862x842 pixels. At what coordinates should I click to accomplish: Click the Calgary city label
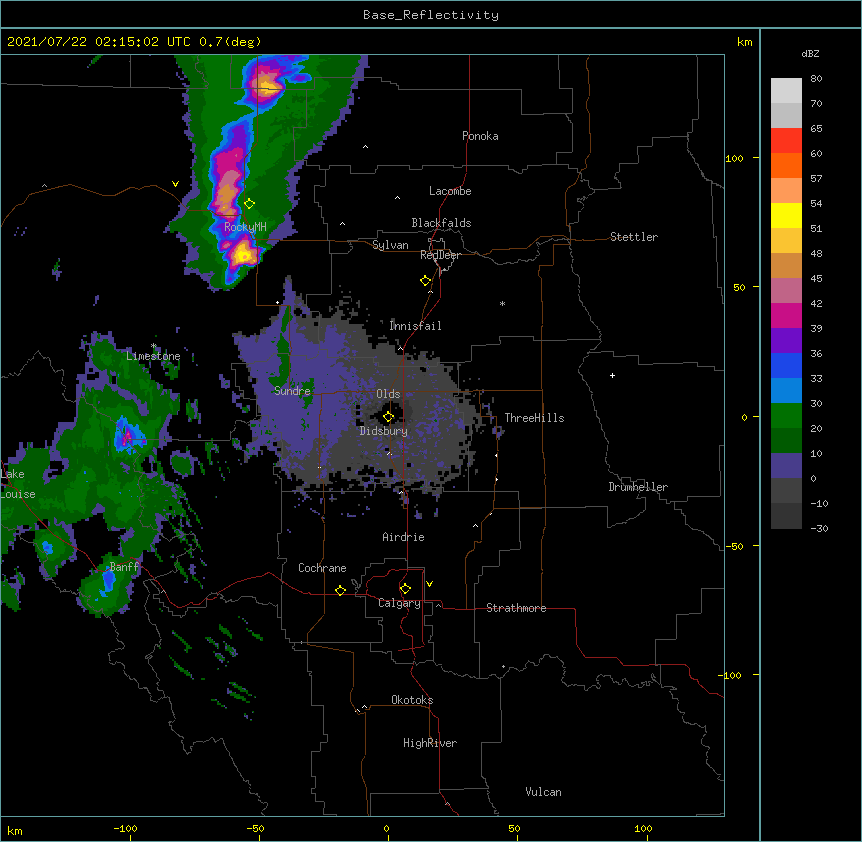coord(399,603)
